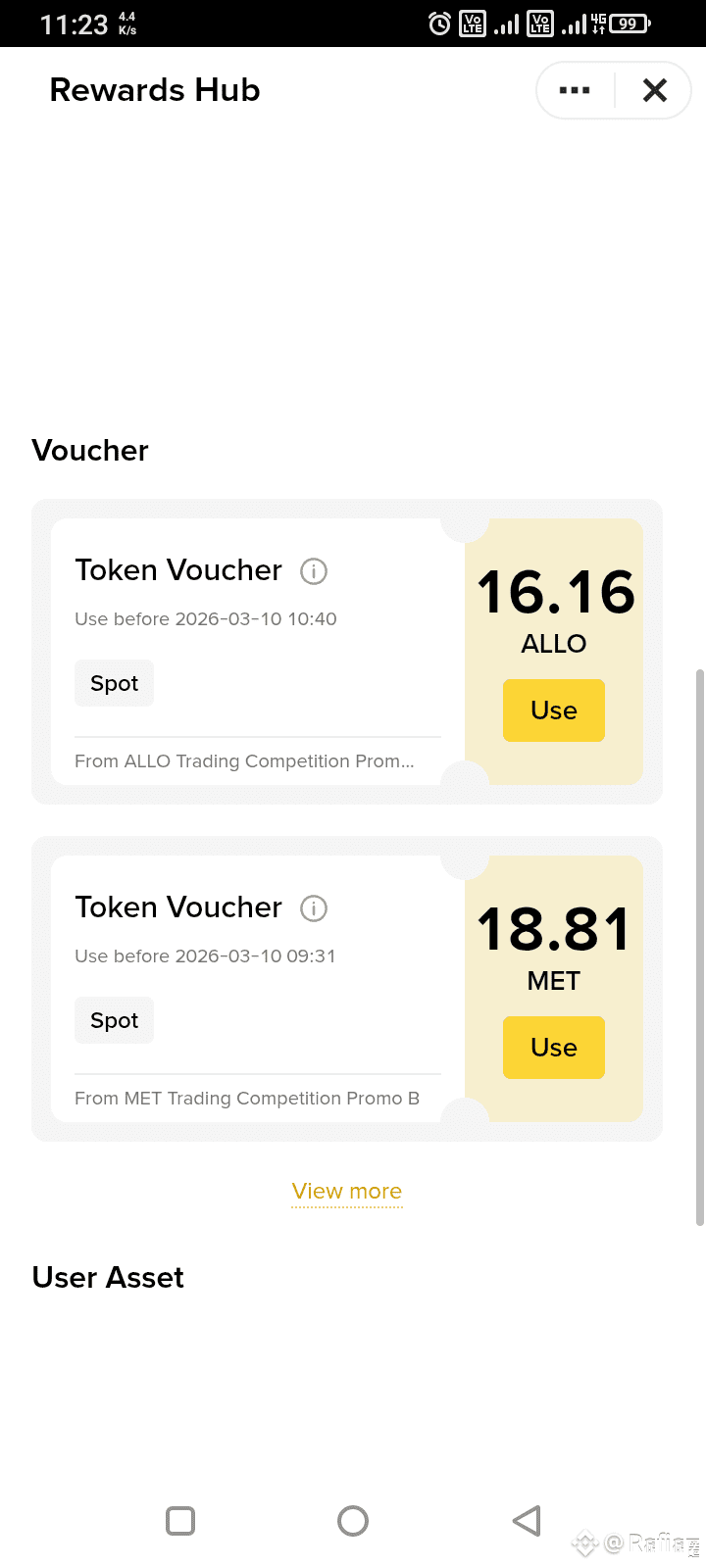Tap the 18.81 MET amount
Screen dimensions: 706x1568
click(x=554, y=930)
